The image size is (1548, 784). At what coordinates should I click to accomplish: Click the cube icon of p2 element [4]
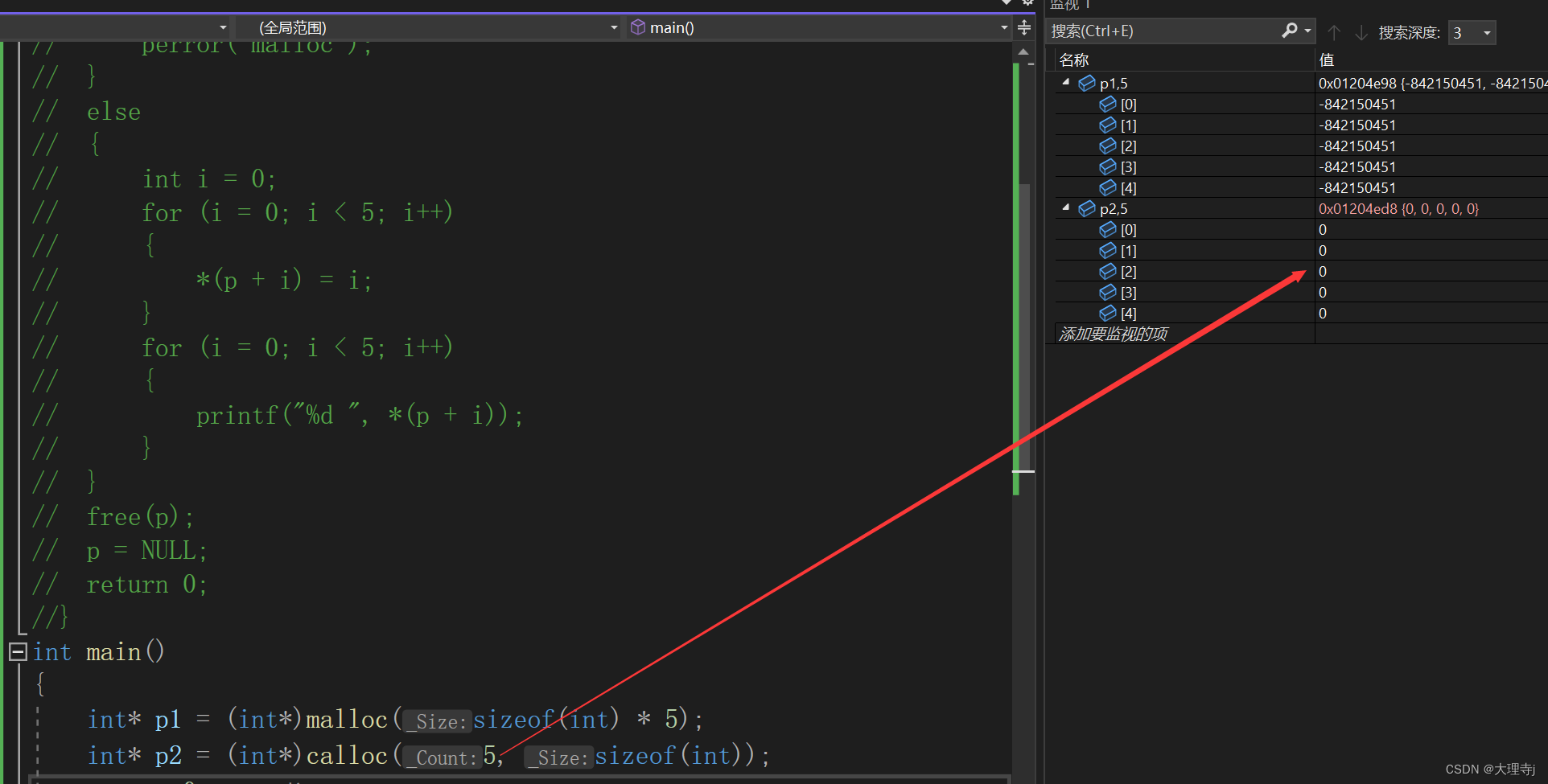coord(1108,313)
